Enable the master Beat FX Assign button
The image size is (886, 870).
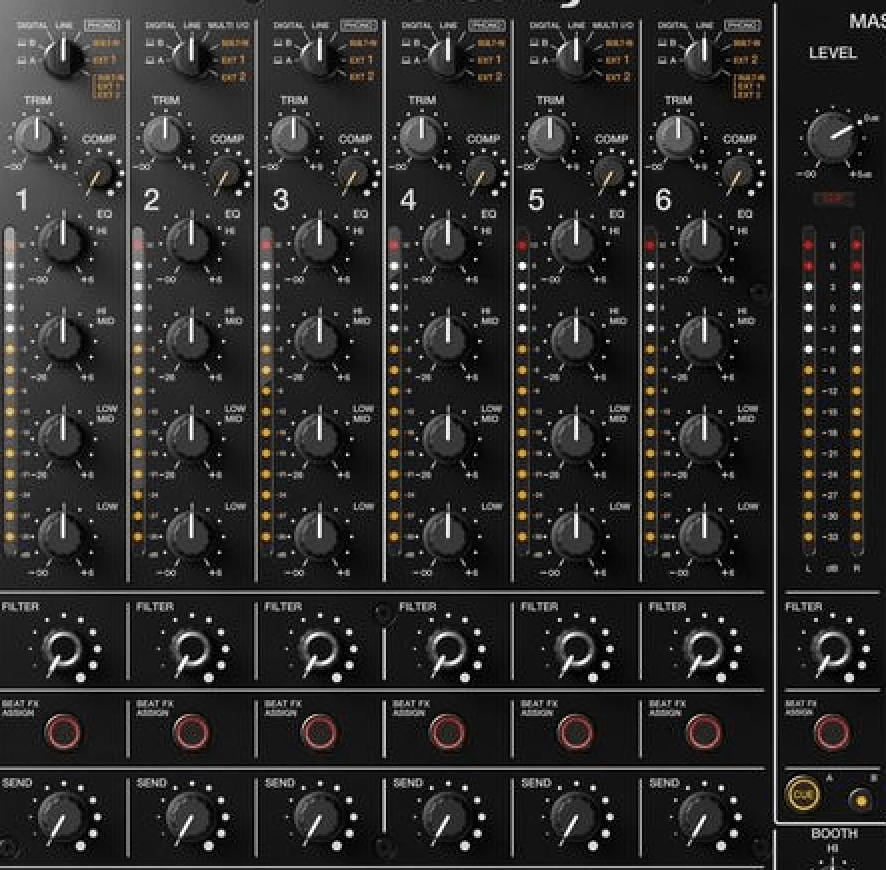click(x=830, y=732)
